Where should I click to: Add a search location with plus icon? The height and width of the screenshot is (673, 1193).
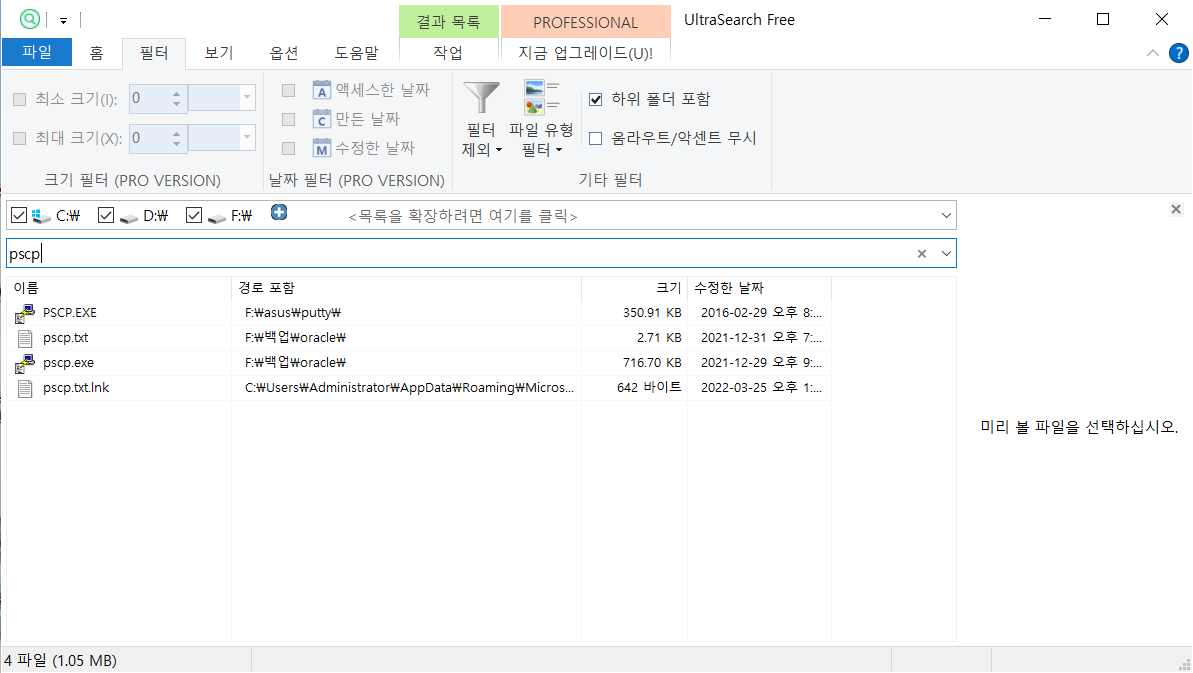pyautogui.click(x=279, y=212)
